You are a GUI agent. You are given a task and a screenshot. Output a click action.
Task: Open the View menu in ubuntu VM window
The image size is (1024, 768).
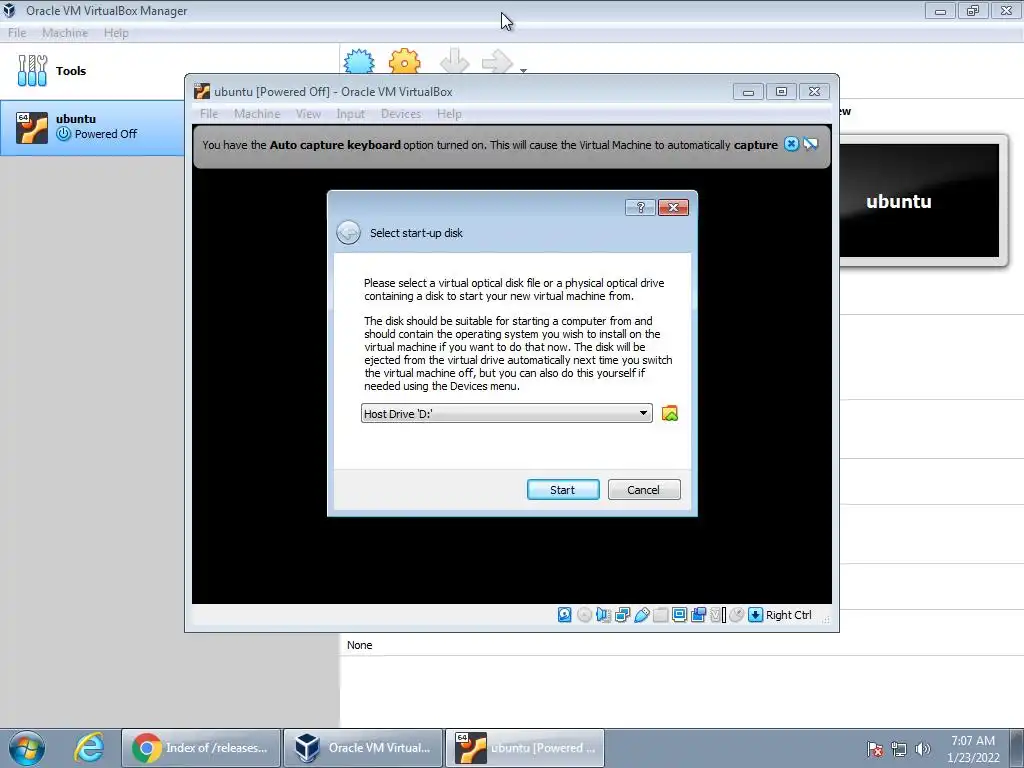coord(308,114)
